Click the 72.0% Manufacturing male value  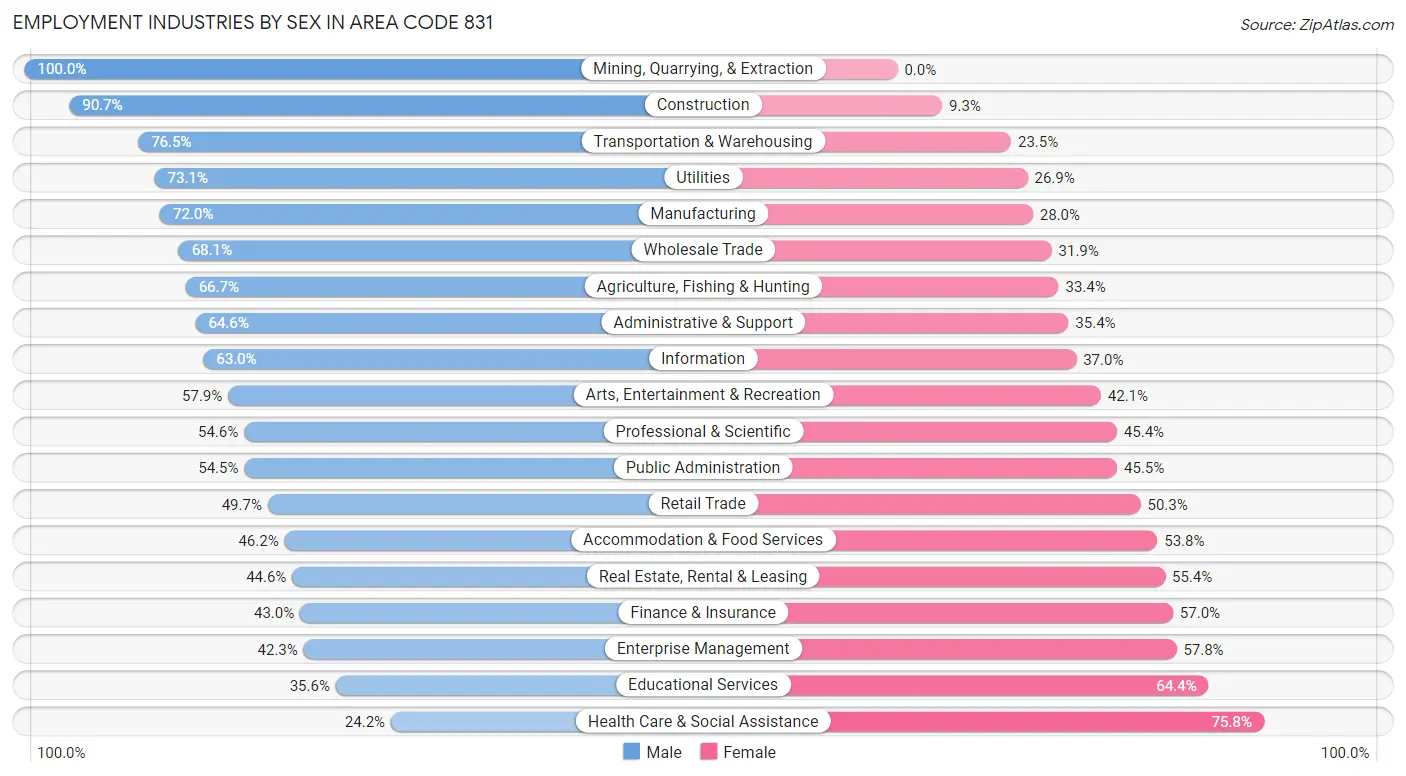click(x=193, y=214)
